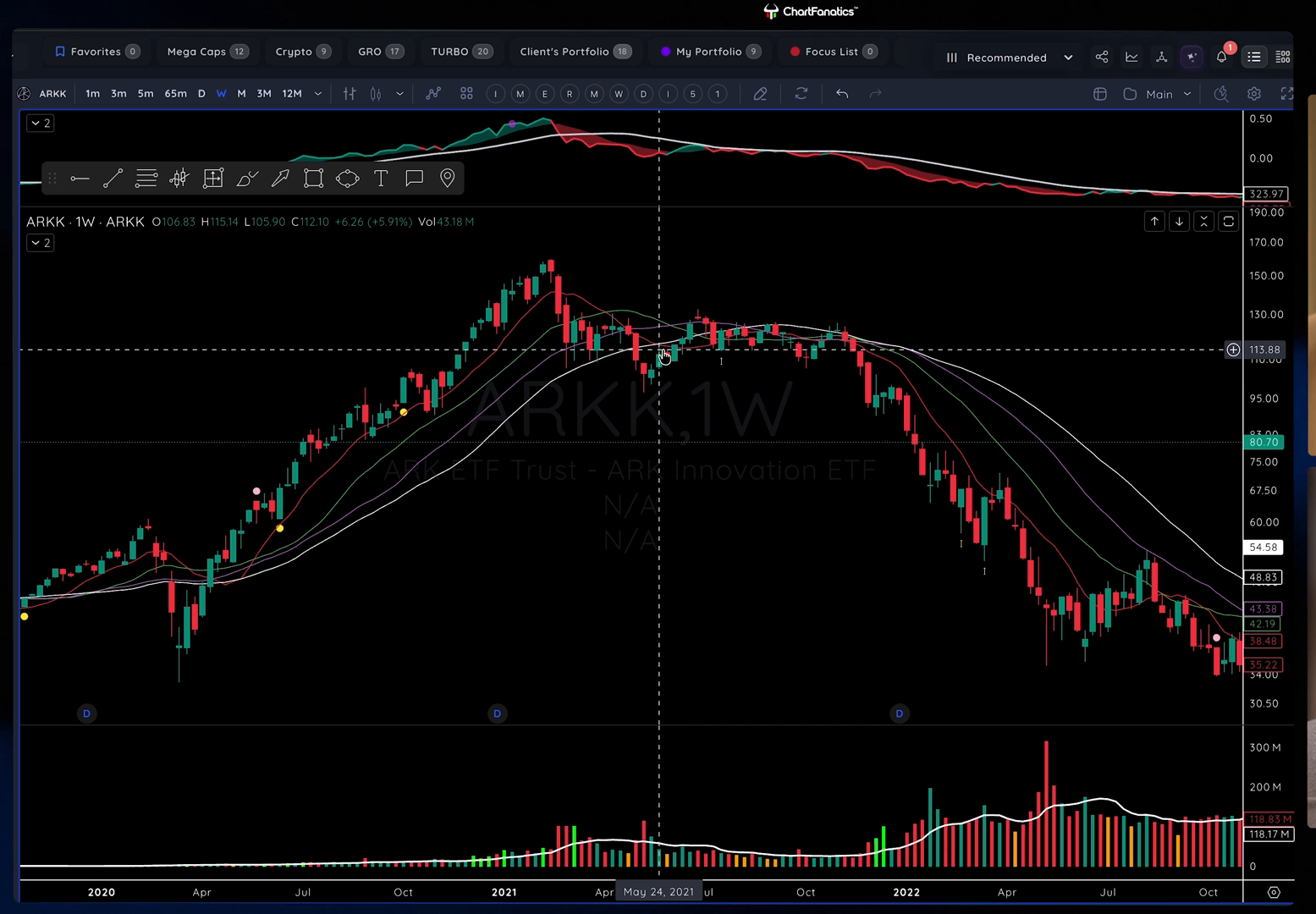Redo the chart action
The image size is (1316, 914).
876,94
